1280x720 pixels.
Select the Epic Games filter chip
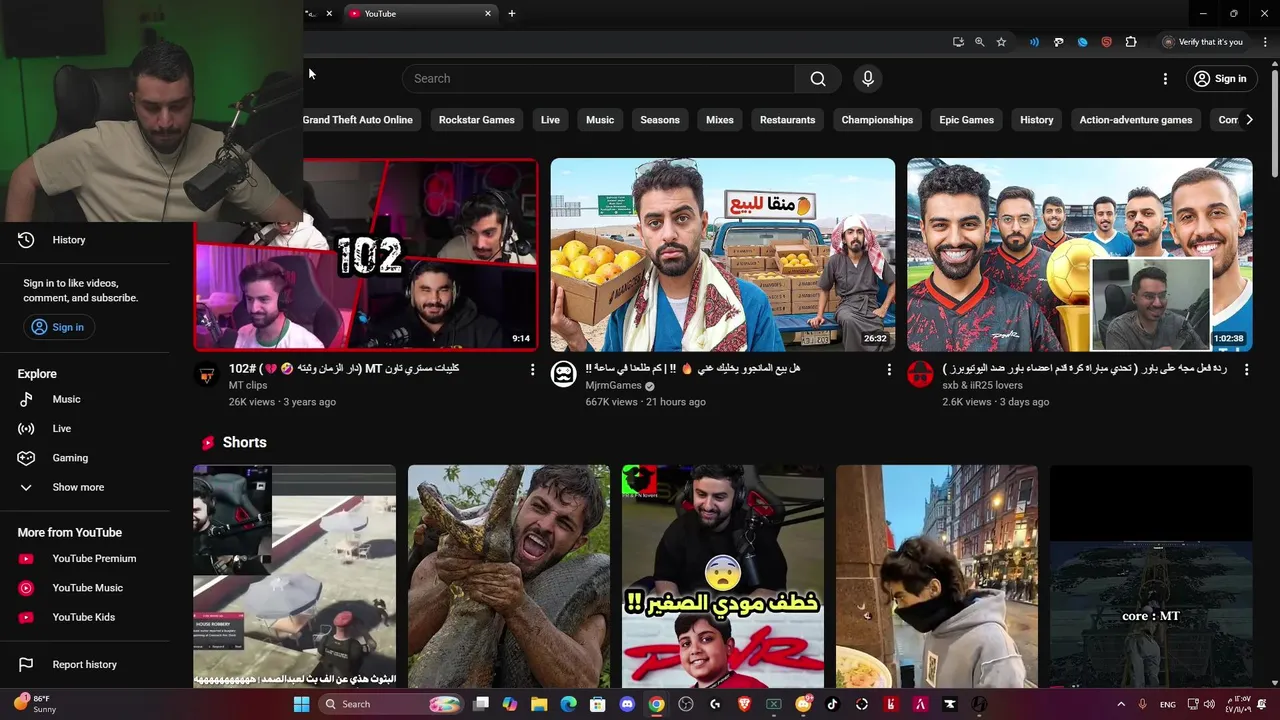[x=966, y=120]
